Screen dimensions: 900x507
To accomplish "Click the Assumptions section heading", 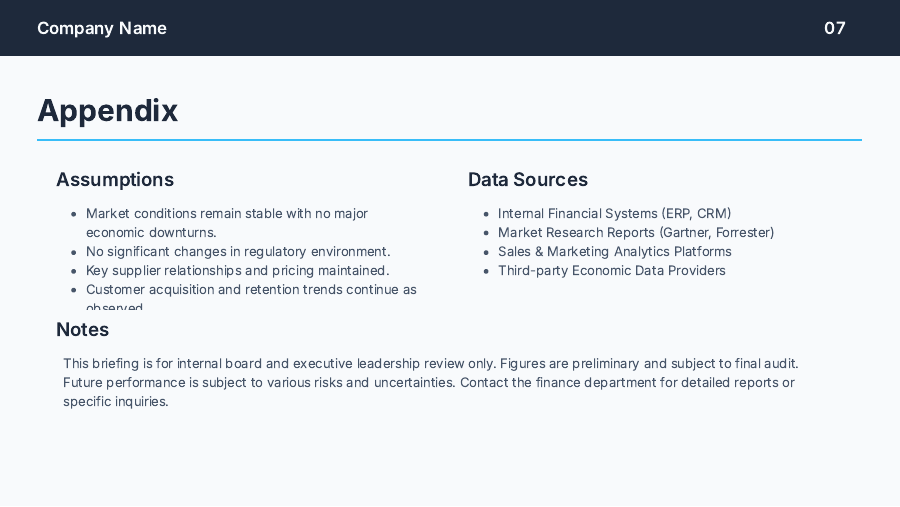I will click(x=115, y=180).
